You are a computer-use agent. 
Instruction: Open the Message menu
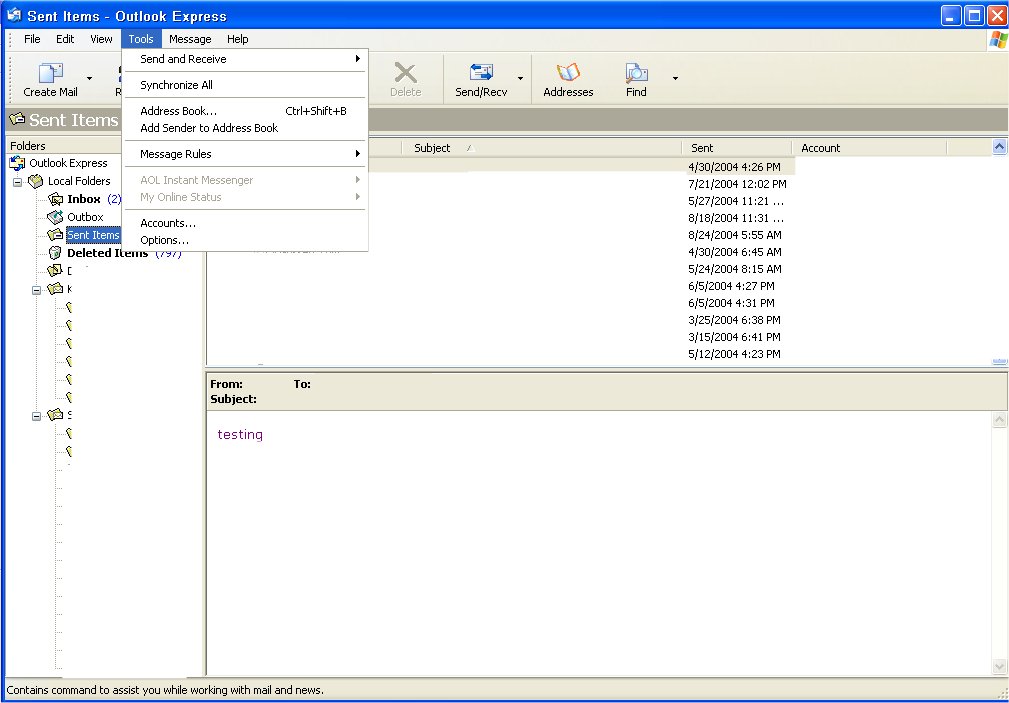coord(190,39)
